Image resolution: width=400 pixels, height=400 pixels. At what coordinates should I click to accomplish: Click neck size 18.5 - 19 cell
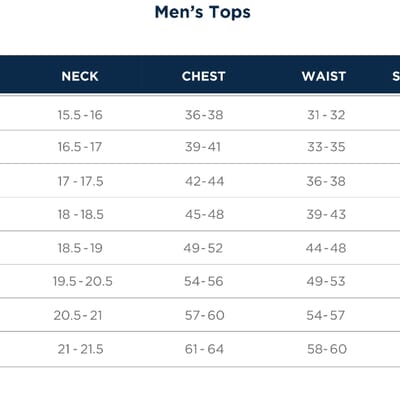[x=80, y=248]
